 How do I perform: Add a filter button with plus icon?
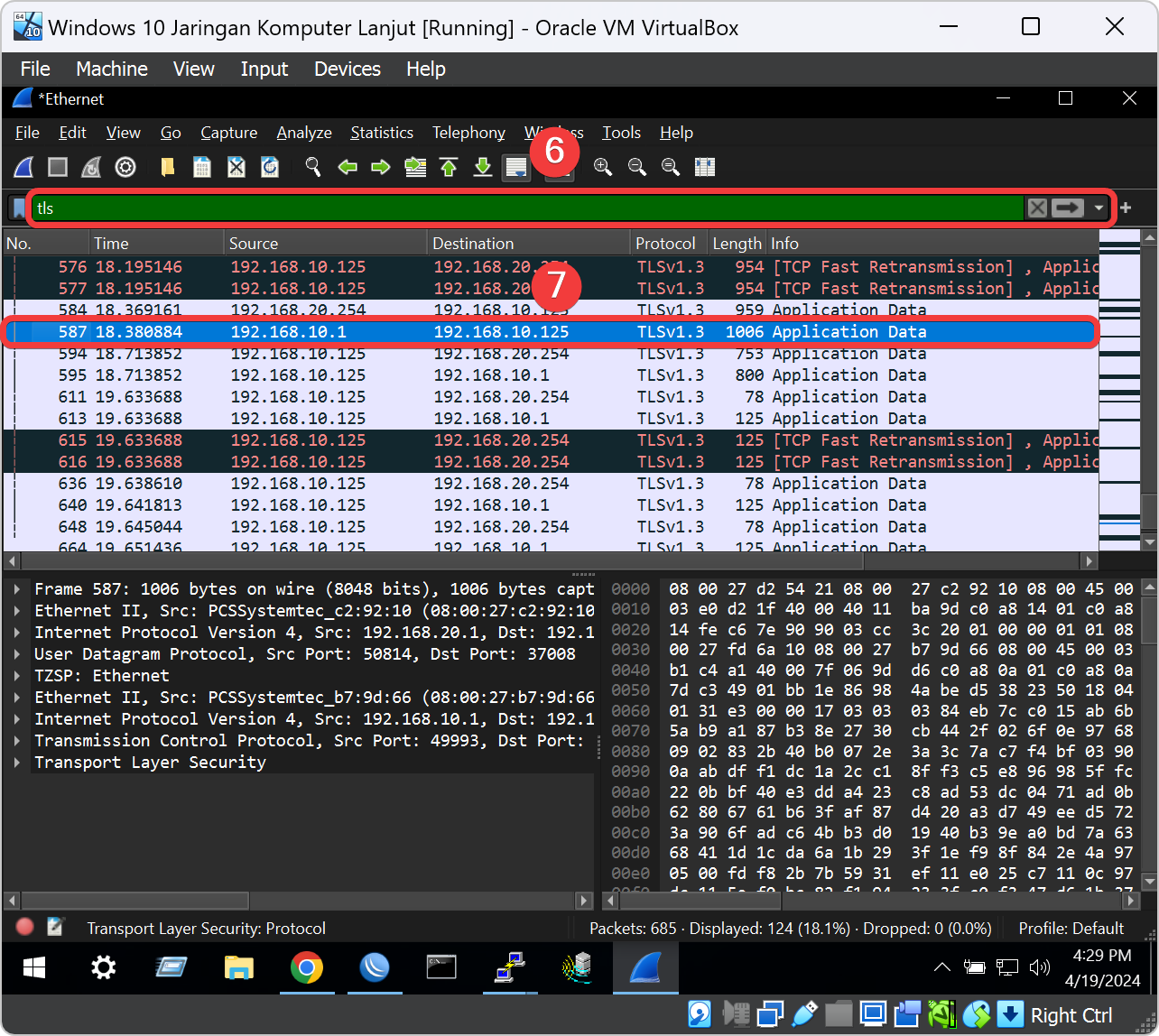tap(1126, 208)
